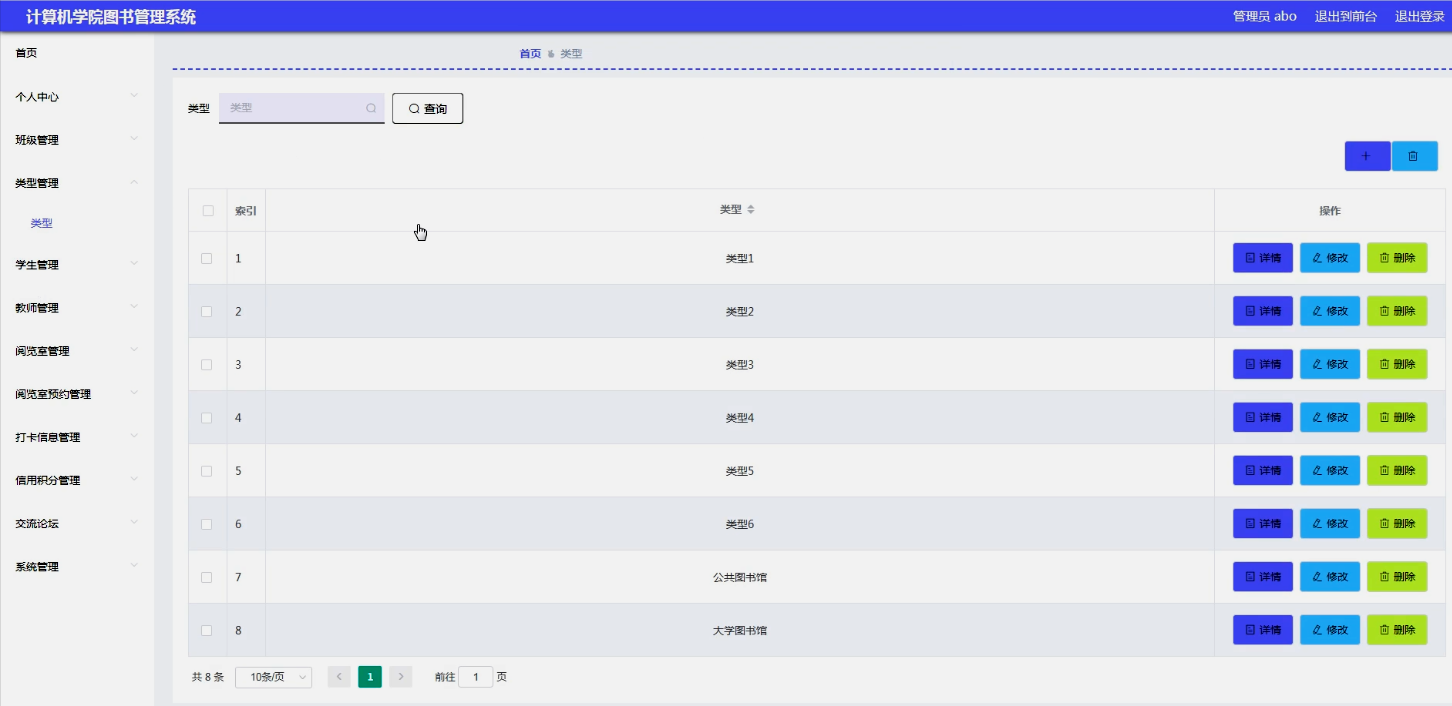Click the magnifier icon inside the 类型 search box
This screenshot has height=706, width=1452.
point(371,108)
